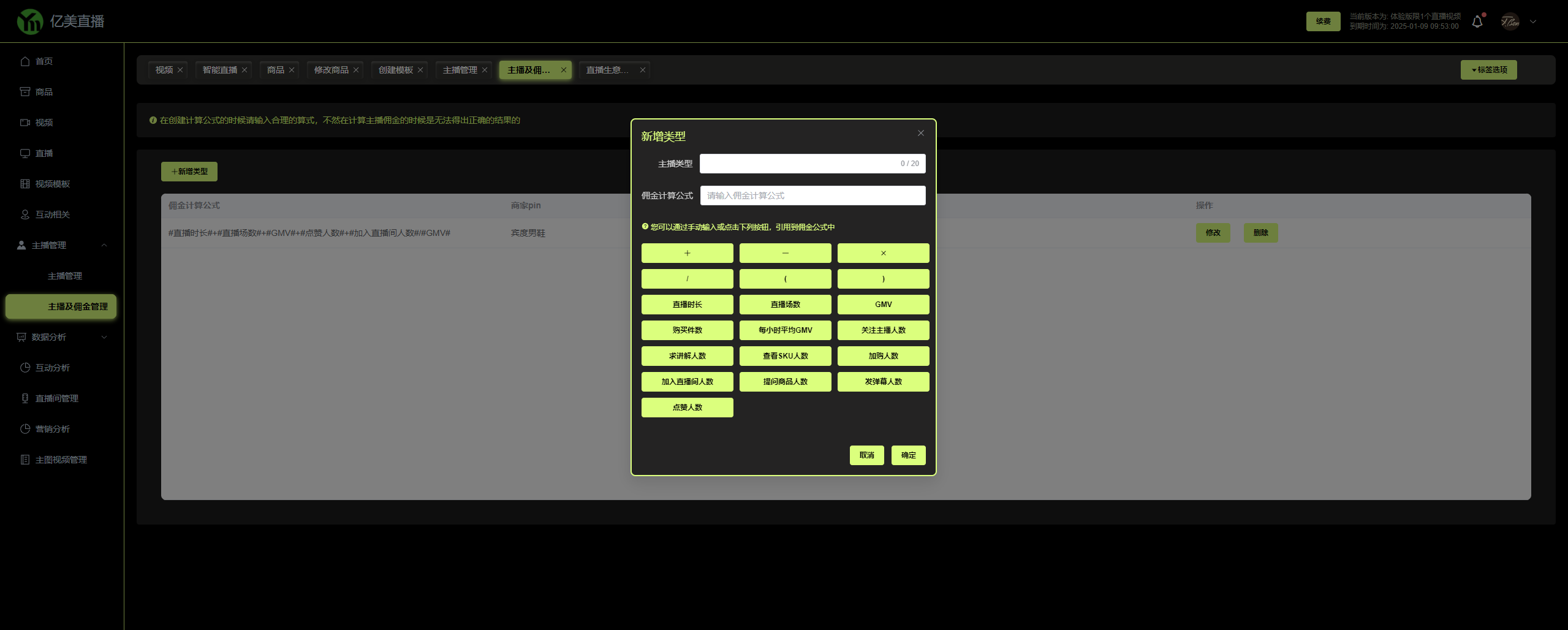Insert the GMV variable into formula
The height and width of the screenshot is (630, 1568).
883,305
